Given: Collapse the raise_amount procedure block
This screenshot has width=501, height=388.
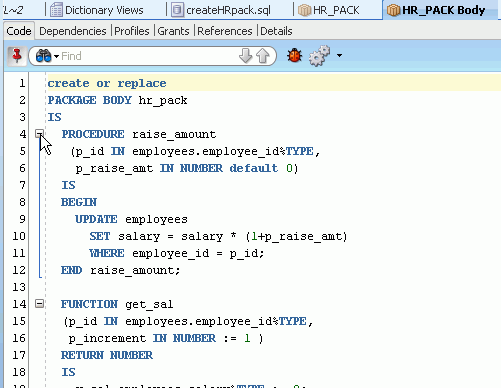Looking at the screenshot, I should (39, 134).
